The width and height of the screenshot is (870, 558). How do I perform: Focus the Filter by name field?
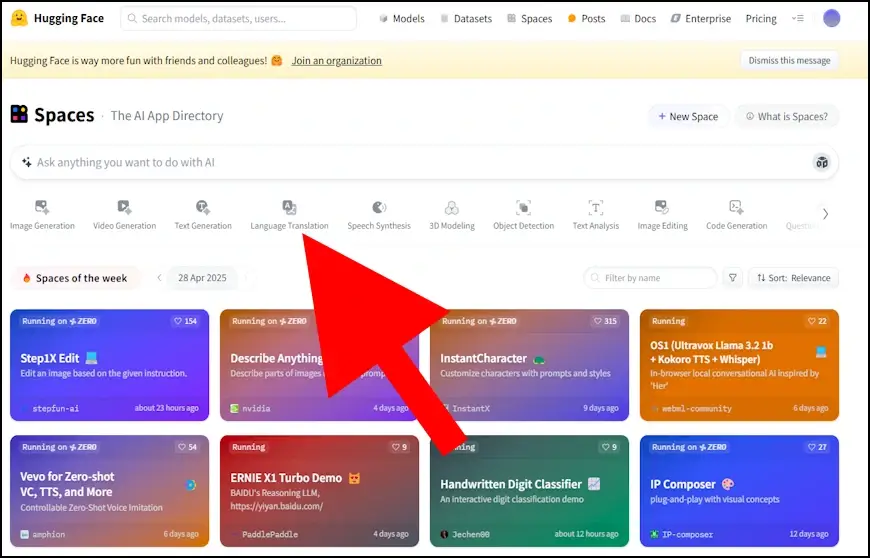tap(650, 278)
